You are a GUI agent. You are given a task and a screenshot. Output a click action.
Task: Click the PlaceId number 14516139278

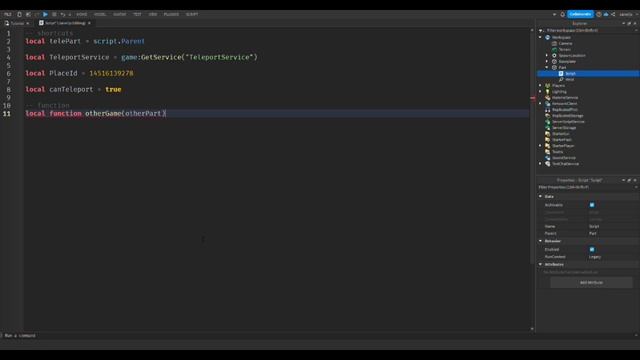(111, 73)
